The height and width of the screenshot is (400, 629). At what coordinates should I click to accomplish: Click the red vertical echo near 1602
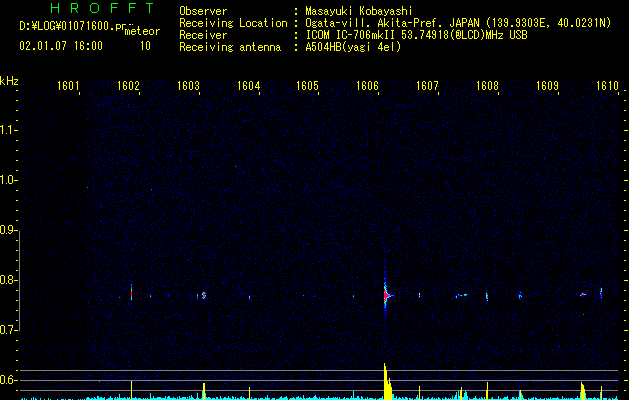[x=131, y=292]
